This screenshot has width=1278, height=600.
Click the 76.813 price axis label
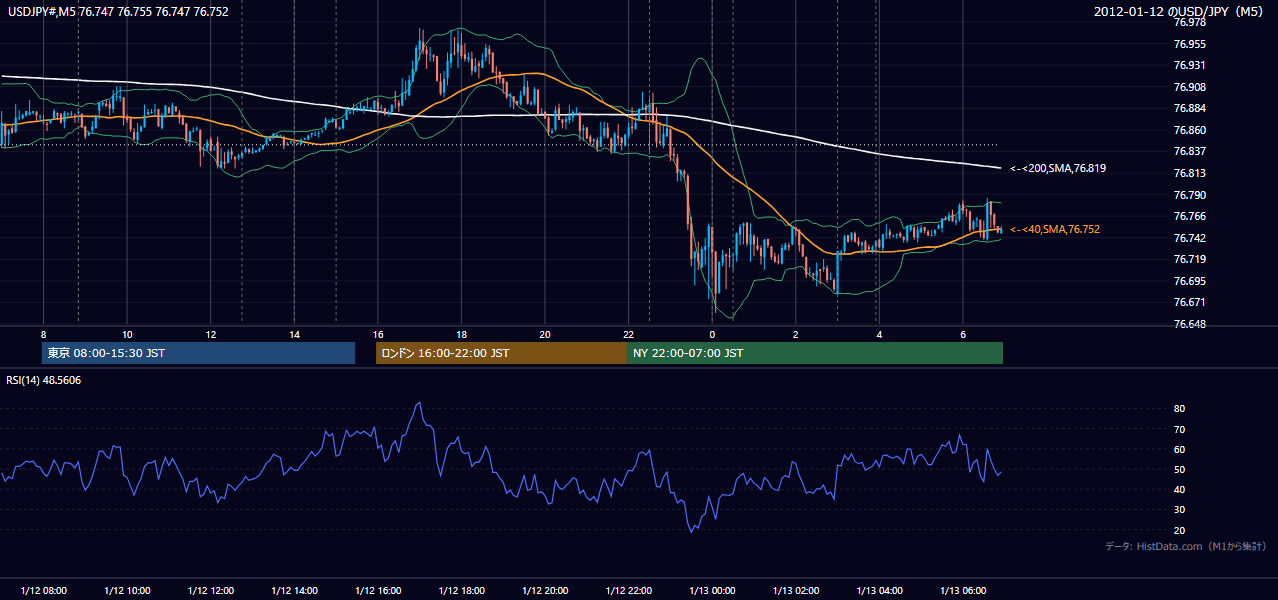(1189, 173)
